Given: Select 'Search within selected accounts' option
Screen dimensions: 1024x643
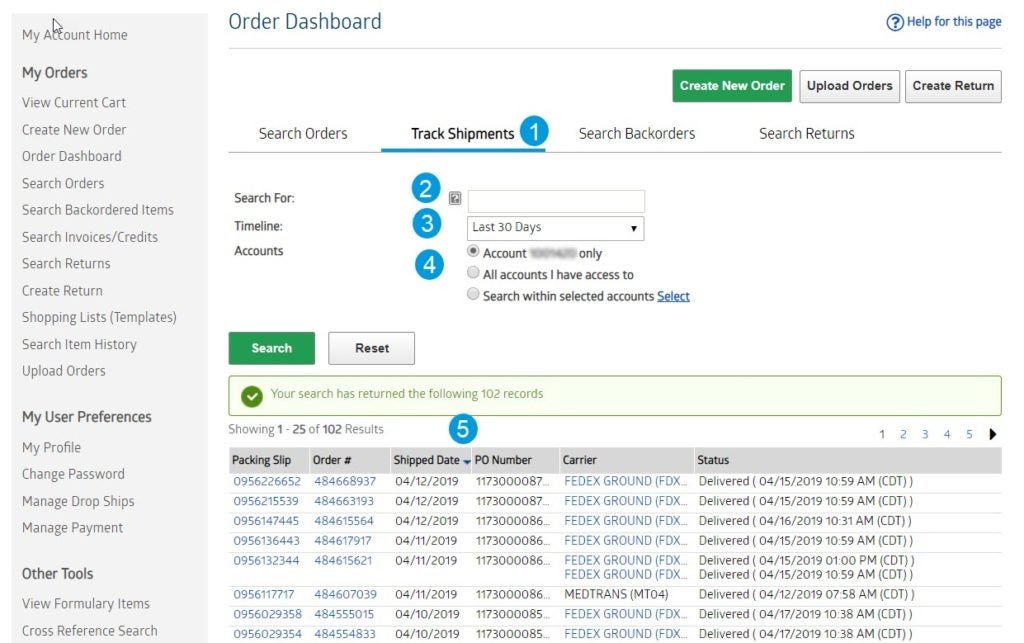Looking at the screenshot, I should coord(472,292).
